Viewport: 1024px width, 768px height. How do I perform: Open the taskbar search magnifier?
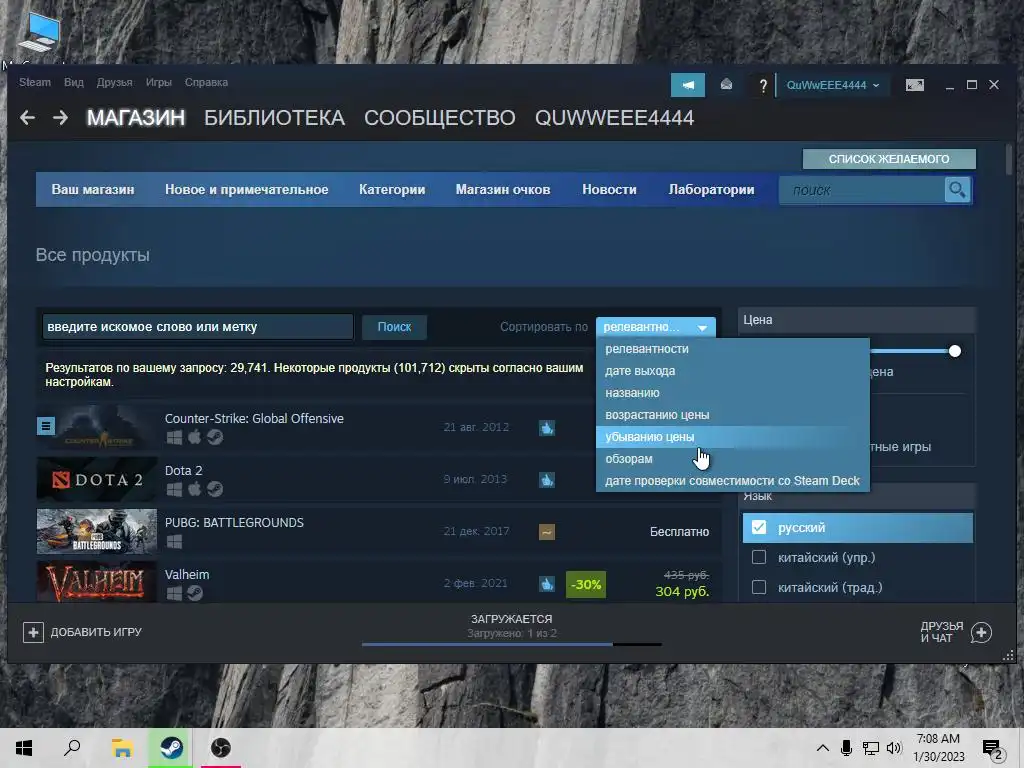click(72, 748)
